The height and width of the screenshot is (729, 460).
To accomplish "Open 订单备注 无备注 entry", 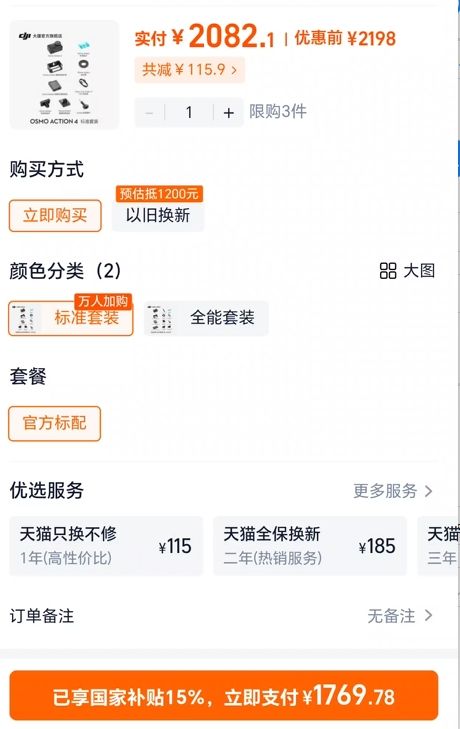I will 221,616.
